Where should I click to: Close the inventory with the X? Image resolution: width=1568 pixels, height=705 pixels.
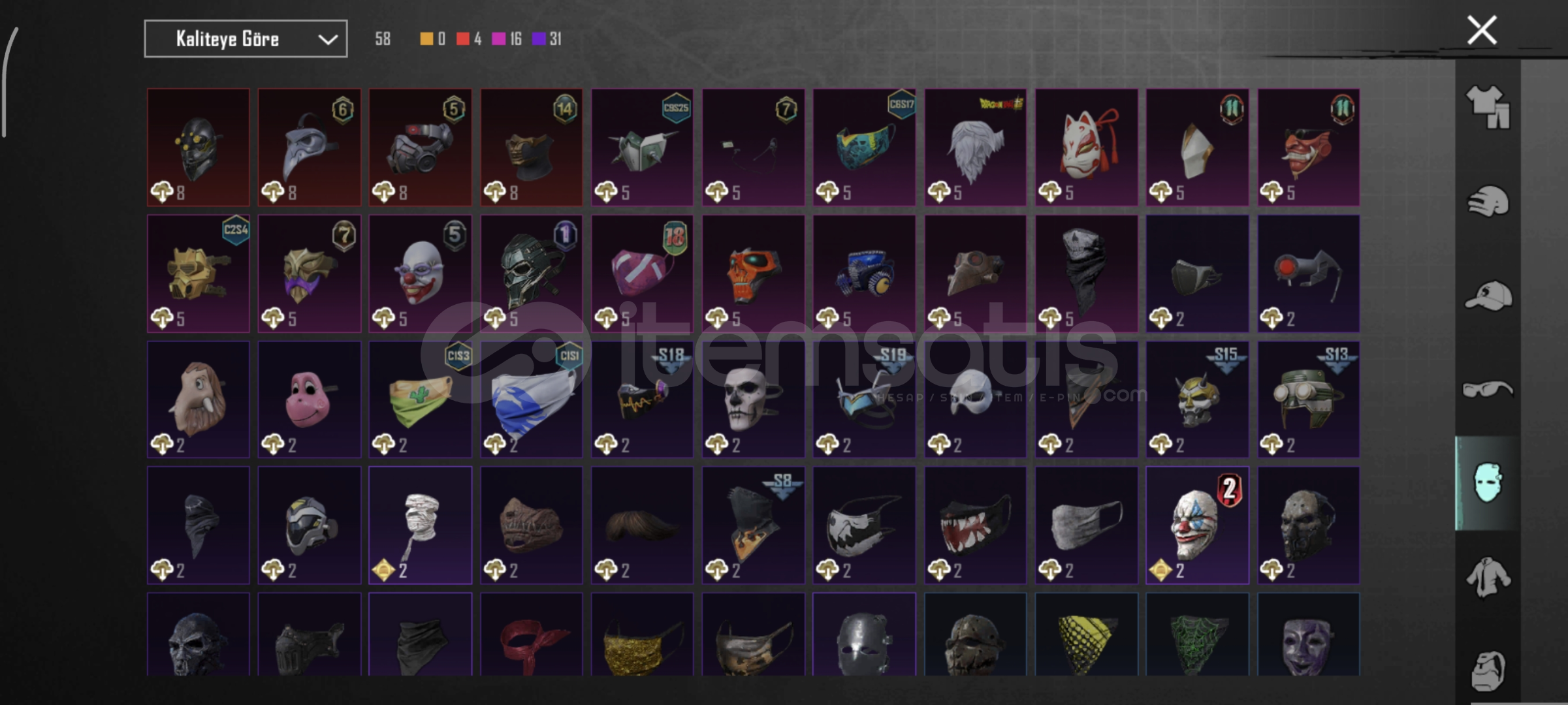[x=1482, y=30]
